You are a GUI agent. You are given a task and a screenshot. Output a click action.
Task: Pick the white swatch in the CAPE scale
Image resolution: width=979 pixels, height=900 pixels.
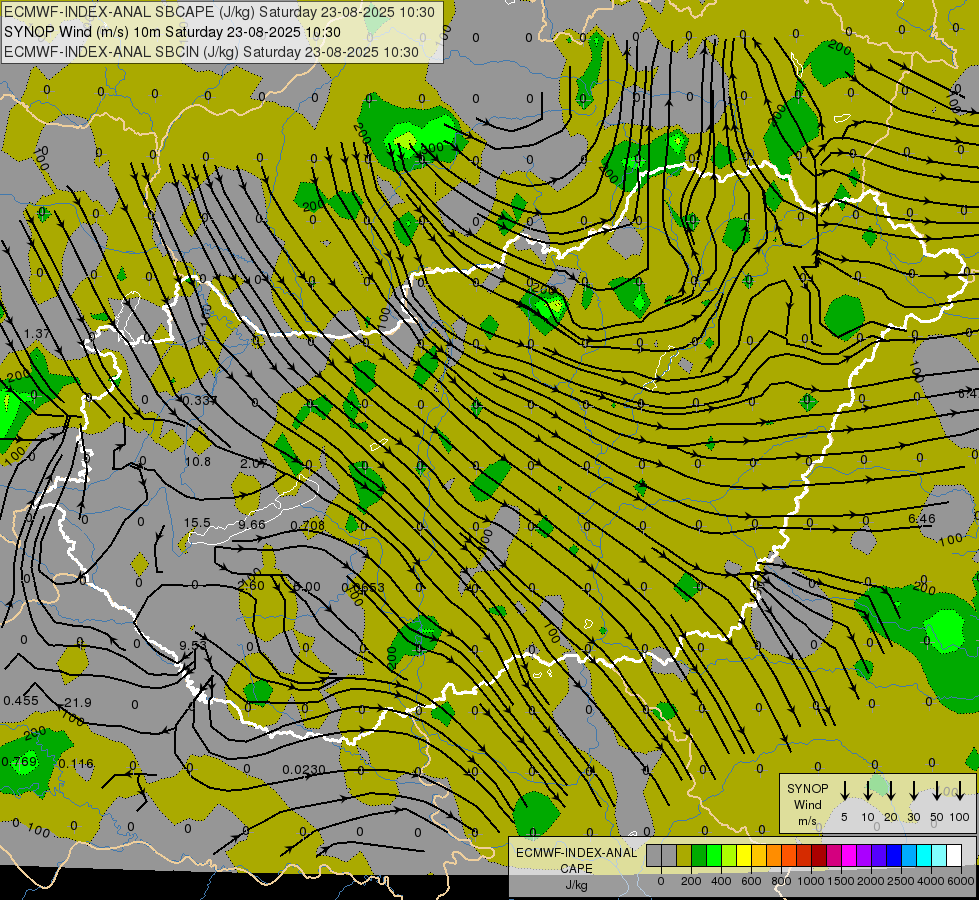pos(953,855)
